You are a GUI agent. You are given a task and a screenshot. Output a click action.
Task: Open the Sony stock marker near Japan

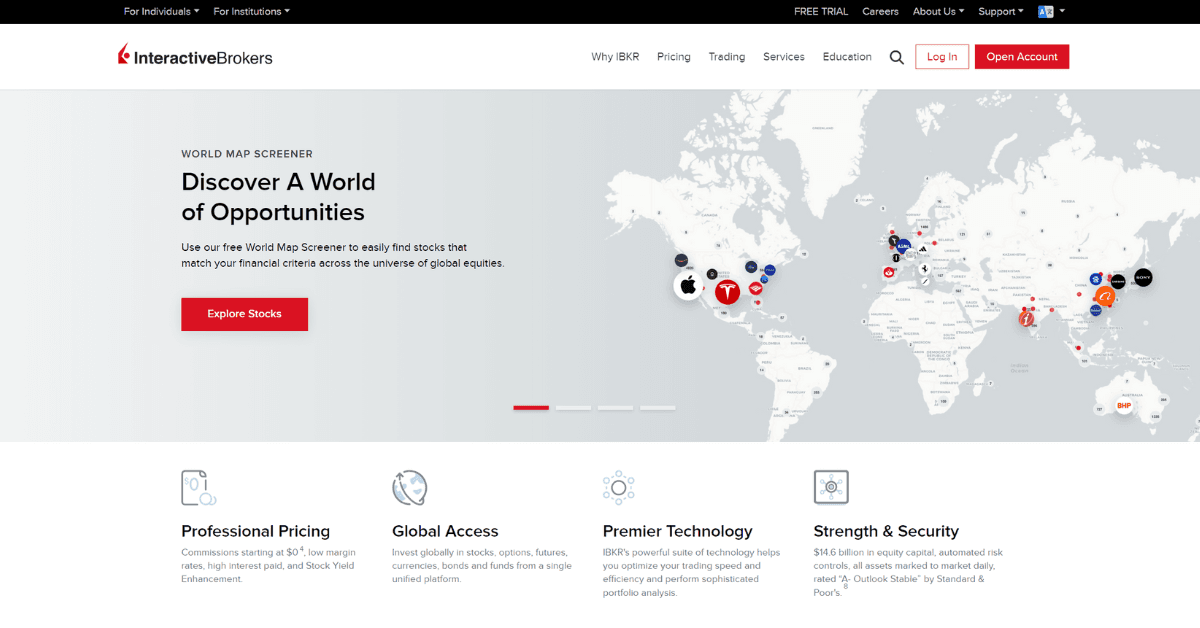(1143, 278)
